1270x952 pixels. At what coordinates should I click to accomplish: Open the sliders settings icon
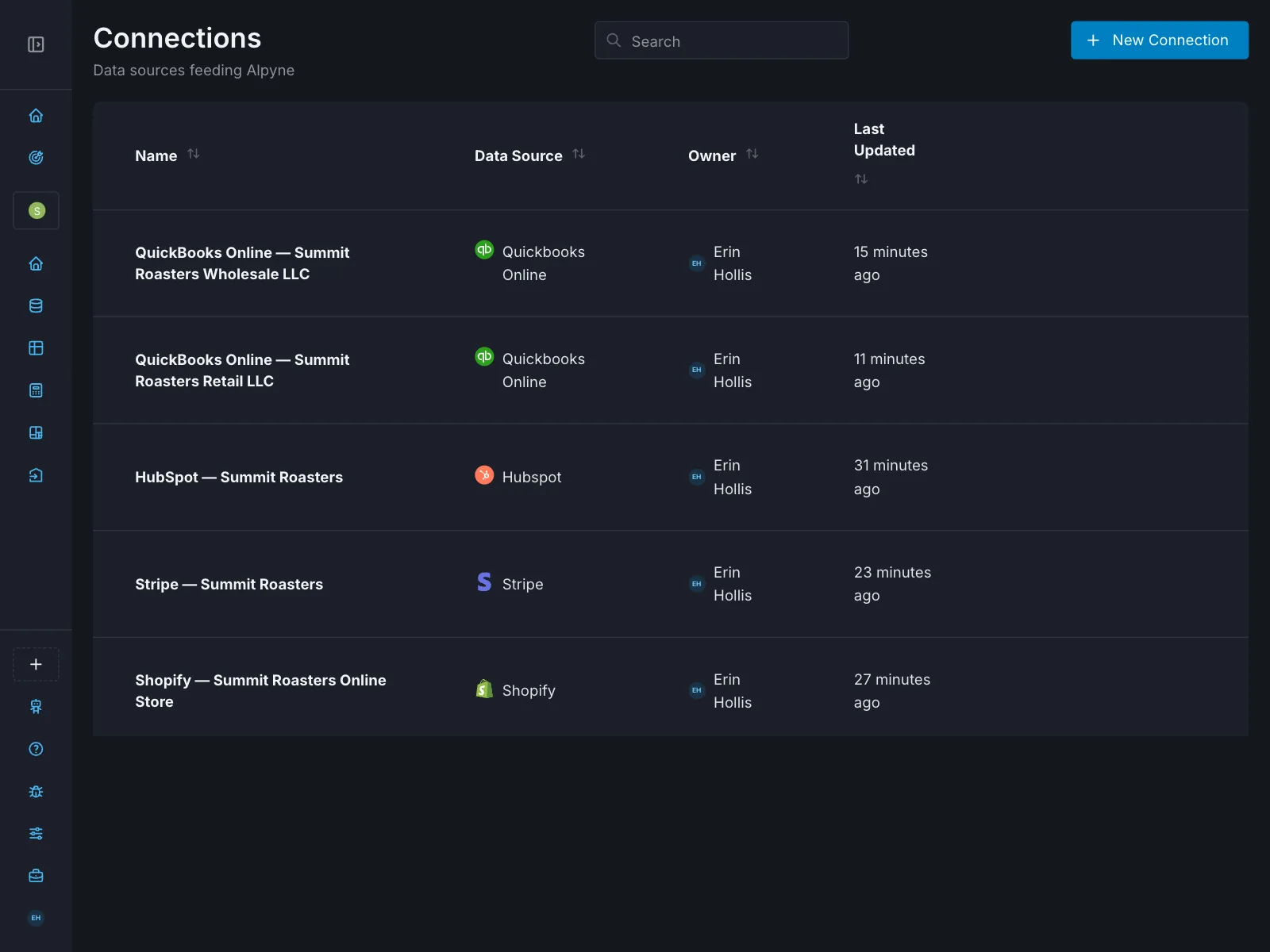(x=36, y=834)
